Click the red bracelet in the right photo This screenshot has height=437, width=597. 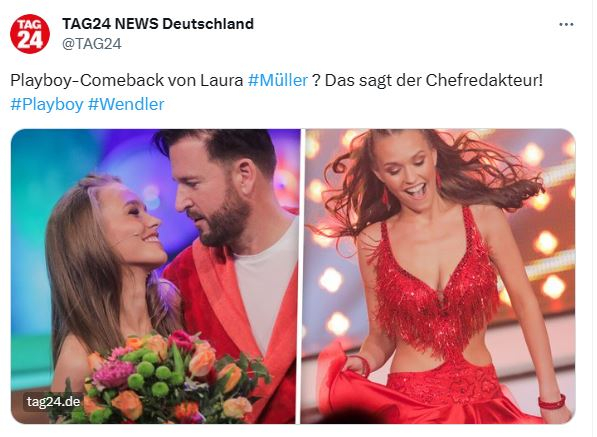552,402
